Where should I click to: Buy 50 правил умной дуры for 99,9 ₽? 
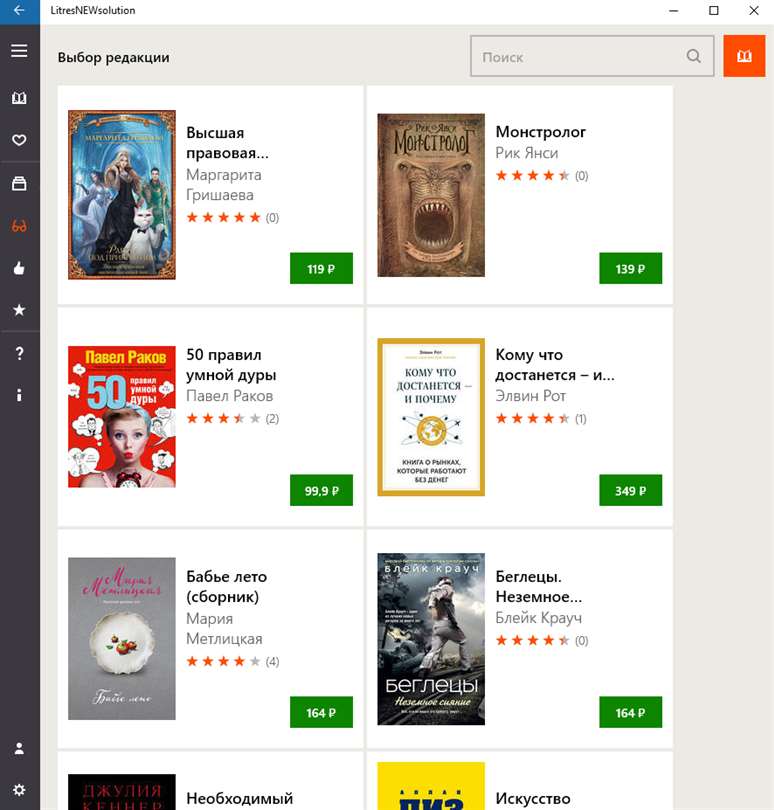[x=321, y=490]
